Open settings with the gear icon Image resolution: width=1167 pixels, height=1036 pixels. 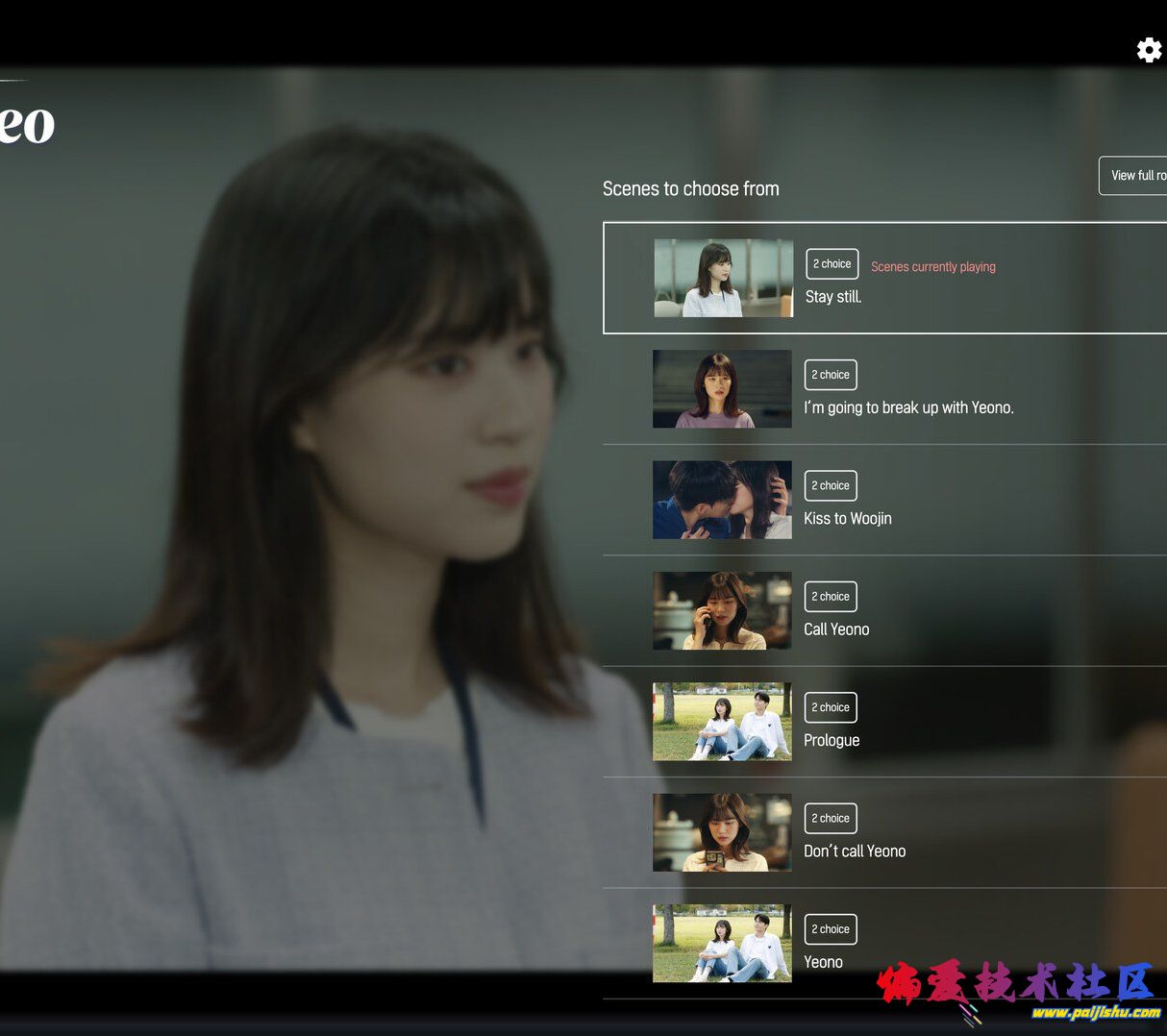(x=1149, y=50)
